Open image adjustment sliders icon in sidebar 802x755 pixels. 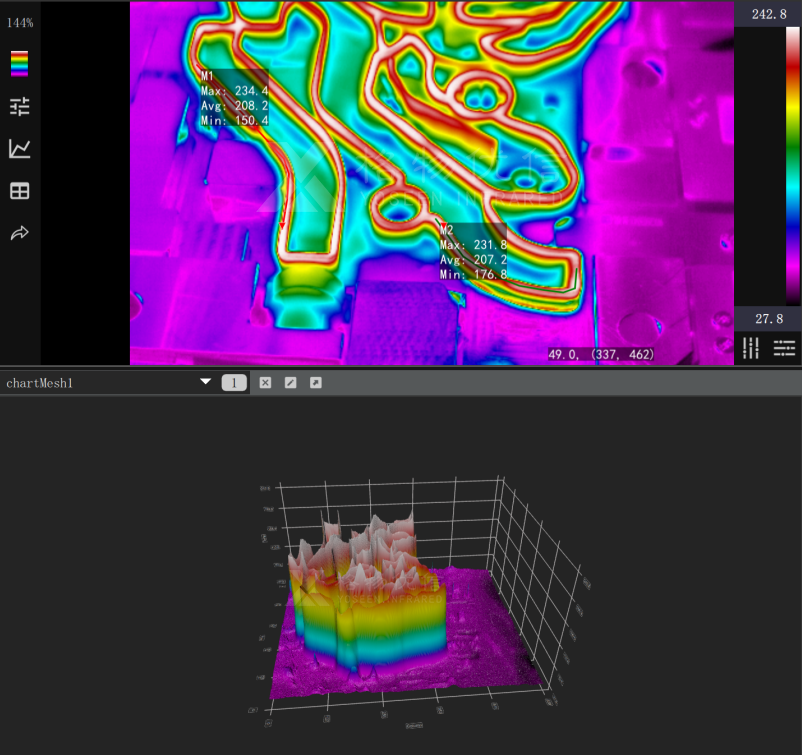[x=19, y=106]
